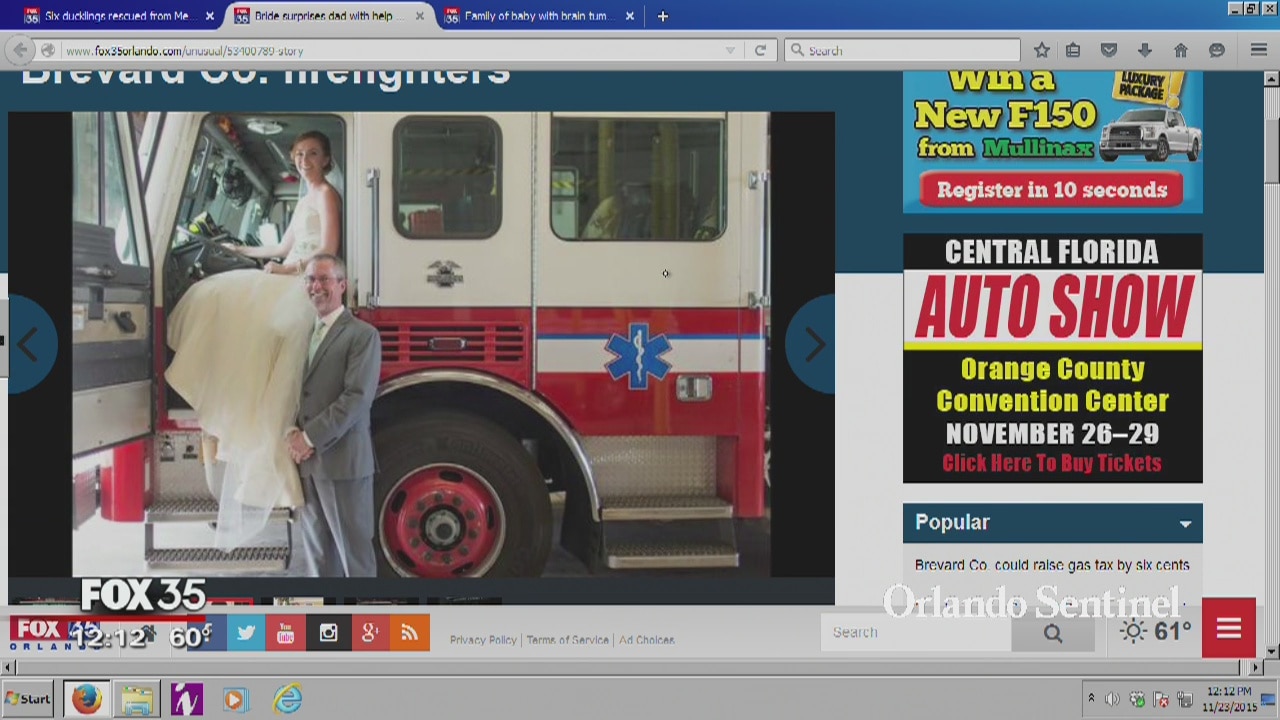Click the site Search input field
This screenshot has width=1280, height=720.
(916, 632)
